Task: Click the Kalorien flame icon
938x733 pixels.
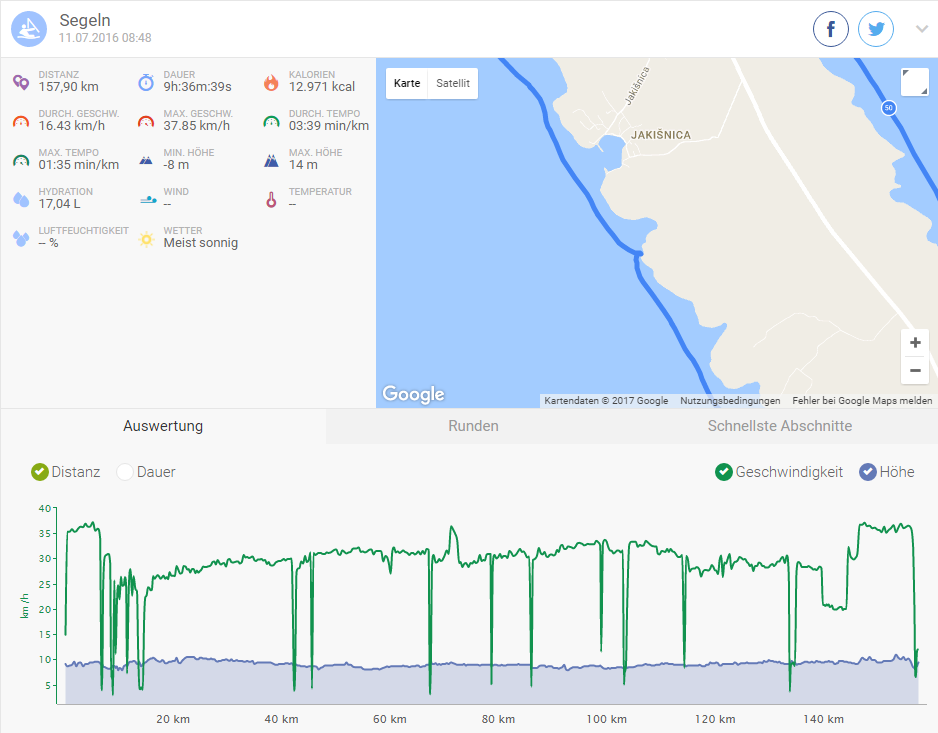Action: click(271, 82)
